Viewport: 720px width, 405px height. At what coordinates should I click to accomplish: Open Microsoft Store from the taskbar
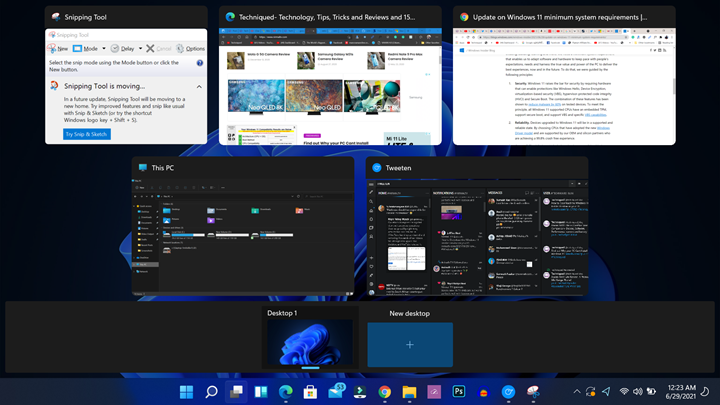pyautogui.click(x=310, y=392)
